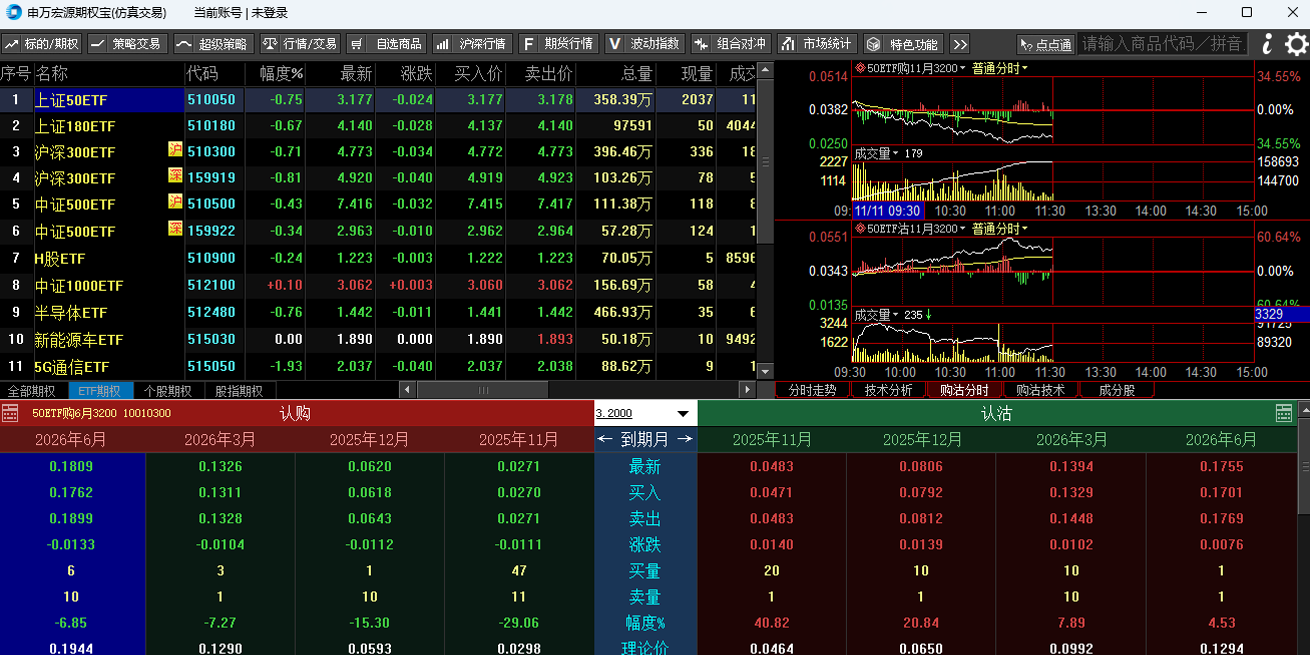Image resolution: width=1310 pixels, height=655 pixels.
Task: Switch to the 个股期权 tab
Action: [168, 391]
